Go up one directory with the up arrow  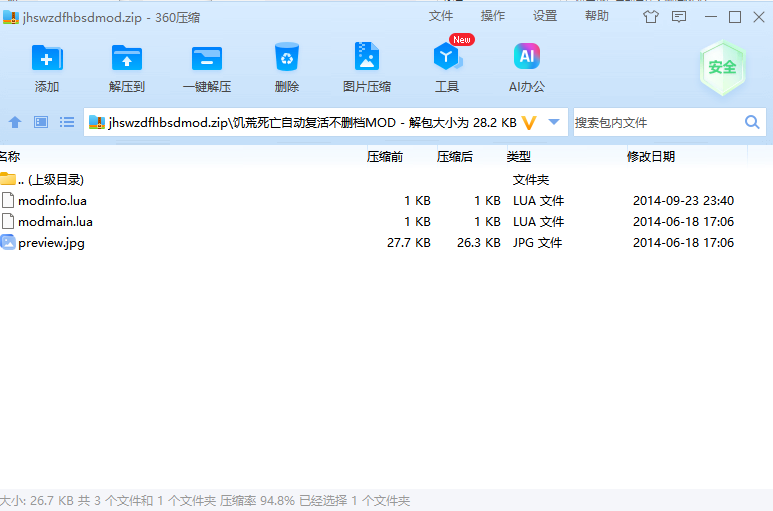click(15, 122)
